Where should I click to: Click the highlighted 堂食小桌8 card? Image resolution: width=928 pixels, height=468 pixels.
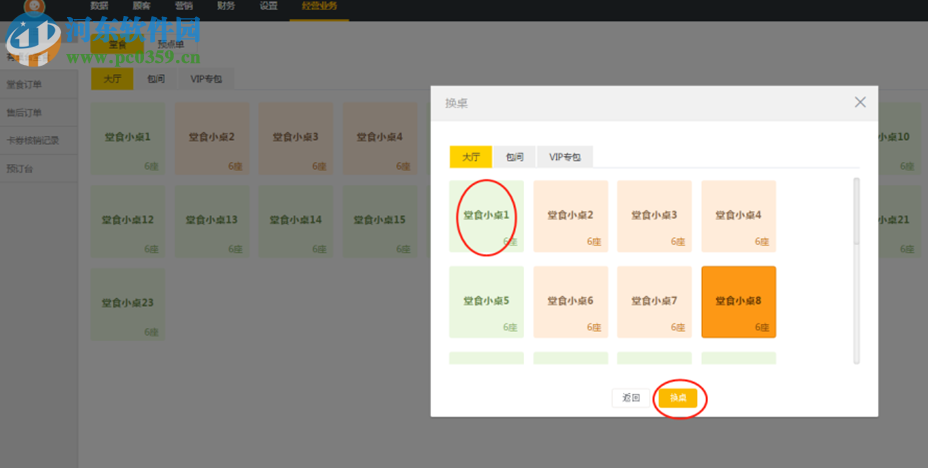(739, 302)
